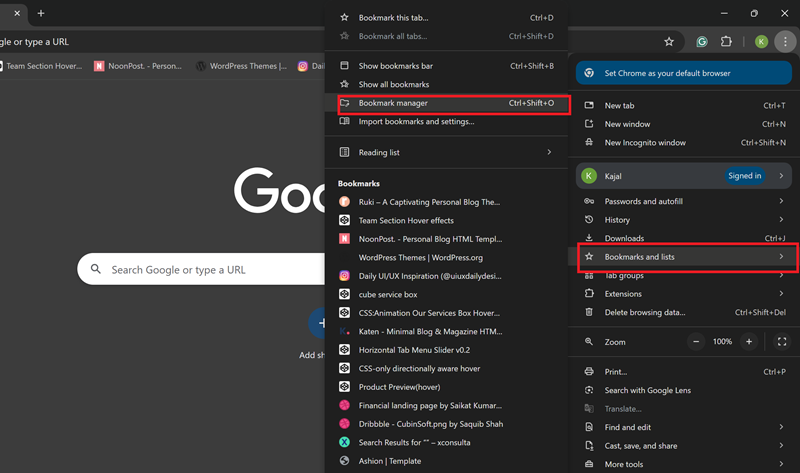
Task: Click the magnifier icon in Google search box
Action: tap(95, 269)
